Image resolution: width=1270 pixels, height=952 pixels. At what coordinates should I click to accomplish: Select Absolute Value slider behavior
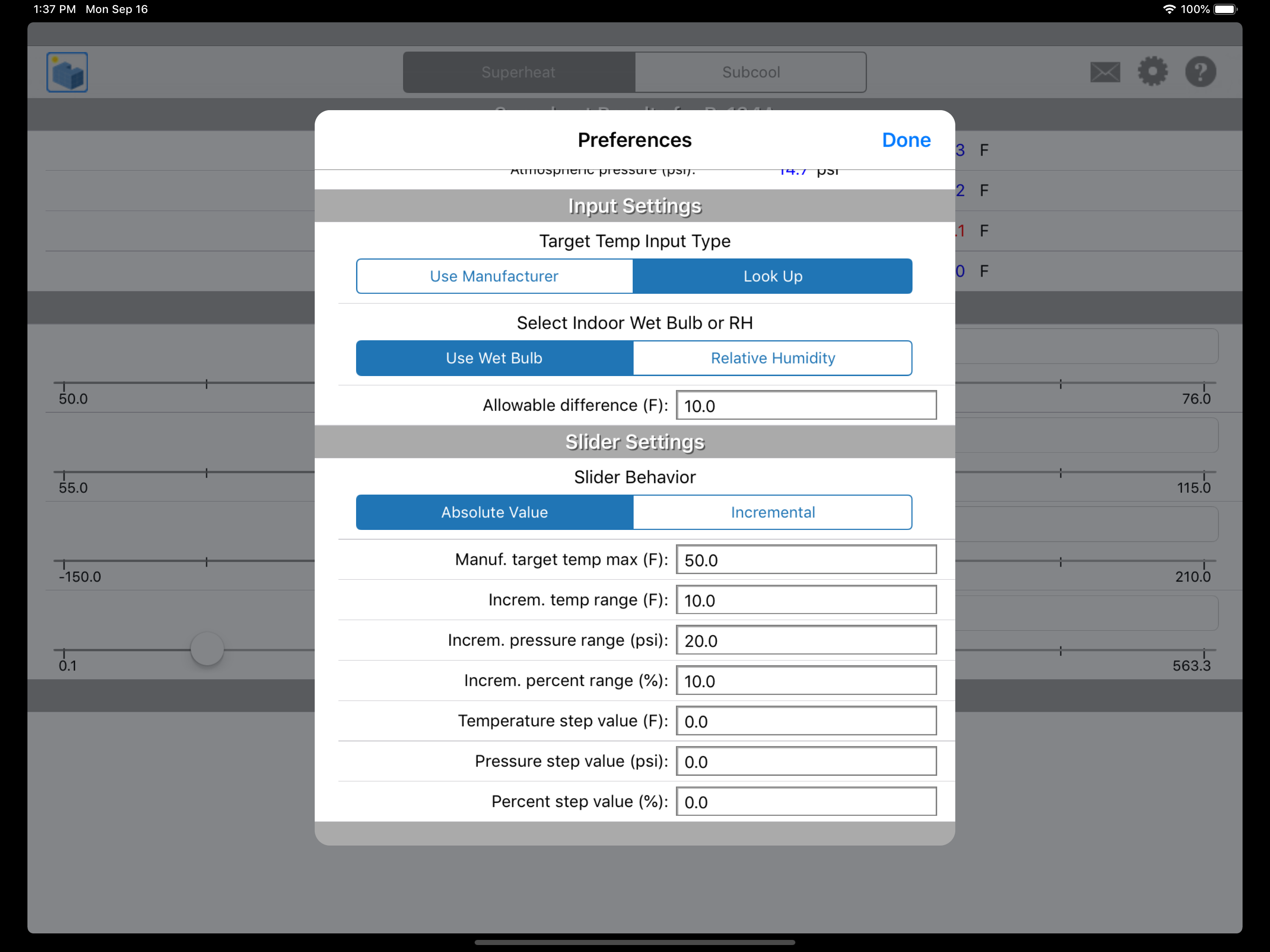(494, 512)
